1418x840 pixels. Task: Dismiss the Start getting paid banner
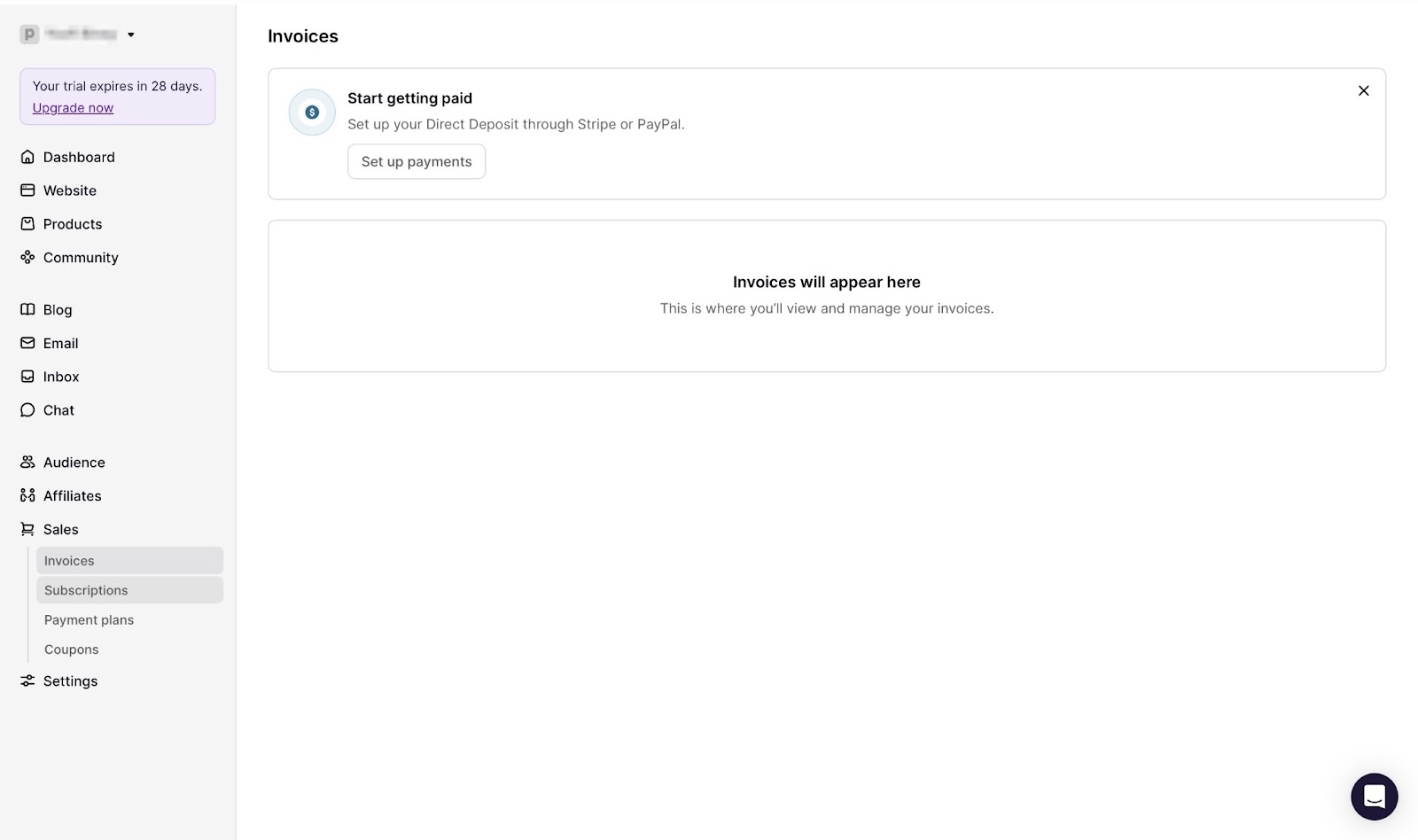pos(1364,90)
